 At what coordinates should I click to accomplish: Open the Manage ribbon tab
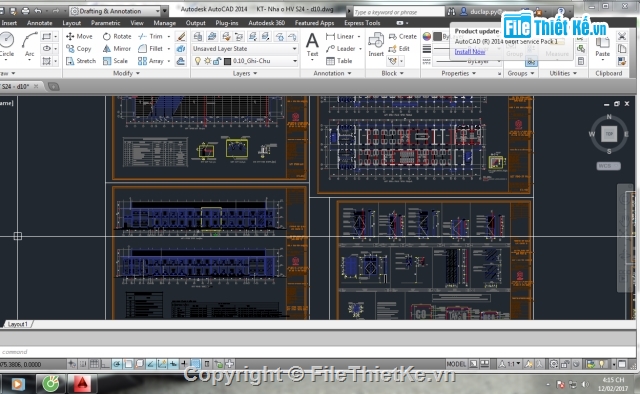pyautogui.click(x=164, y=23)
